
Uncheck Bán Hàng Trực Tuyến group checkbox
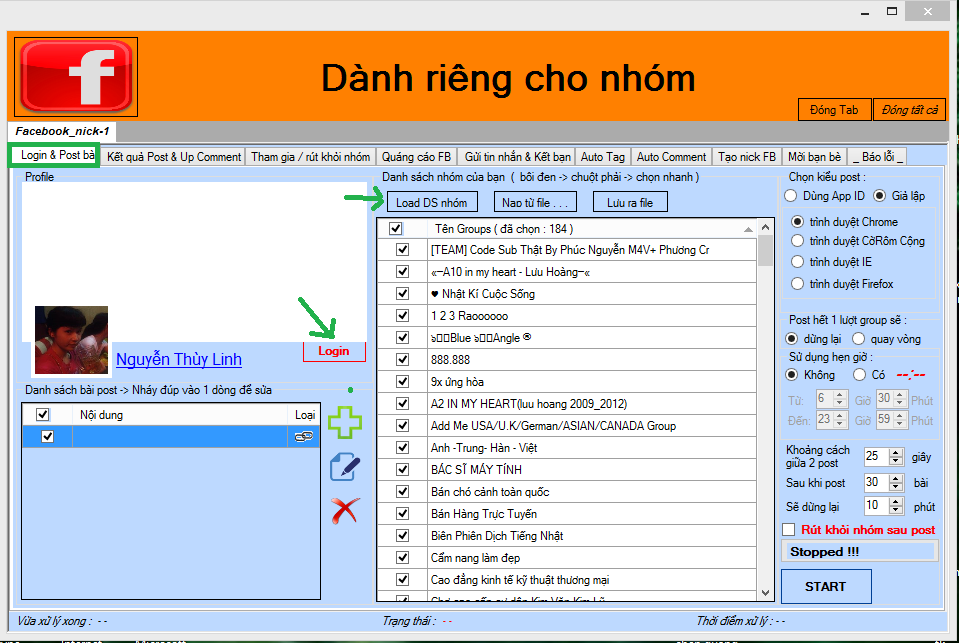pos(402,513)
